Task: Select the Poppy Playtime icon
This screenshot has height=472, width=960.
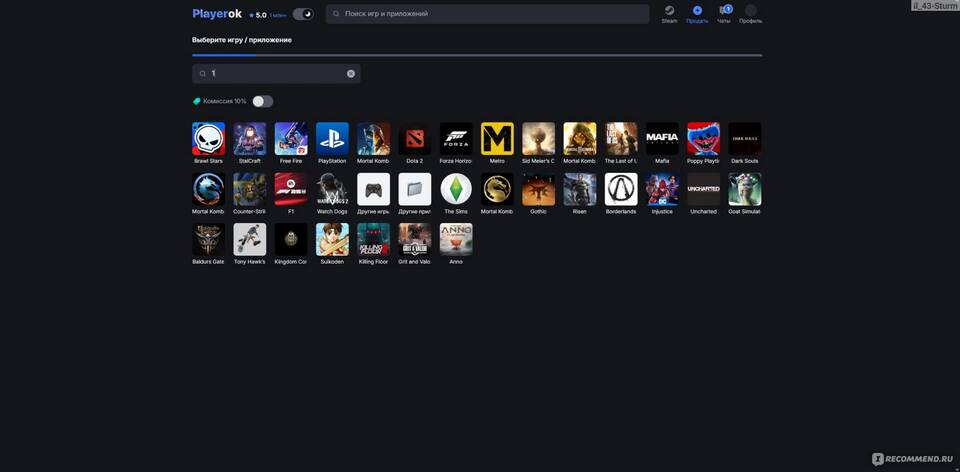Action: click(x=703, y=139)
